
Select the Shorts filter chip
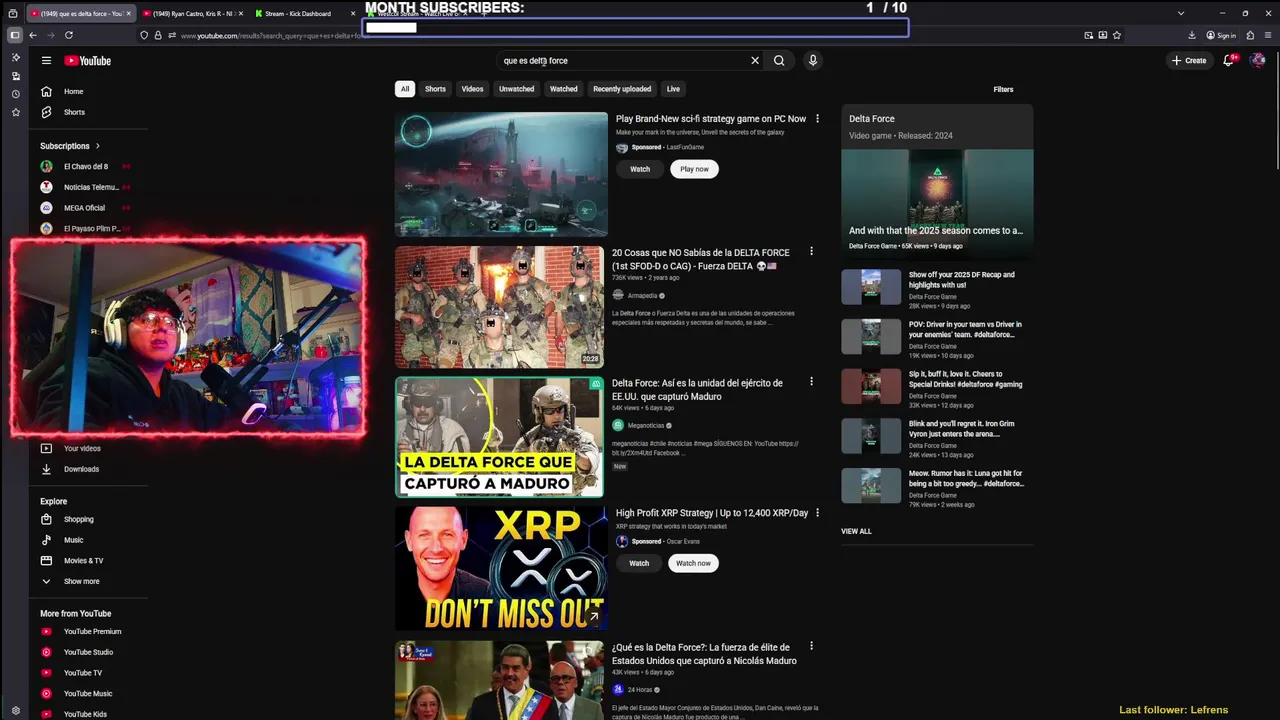tap(435, 89)
